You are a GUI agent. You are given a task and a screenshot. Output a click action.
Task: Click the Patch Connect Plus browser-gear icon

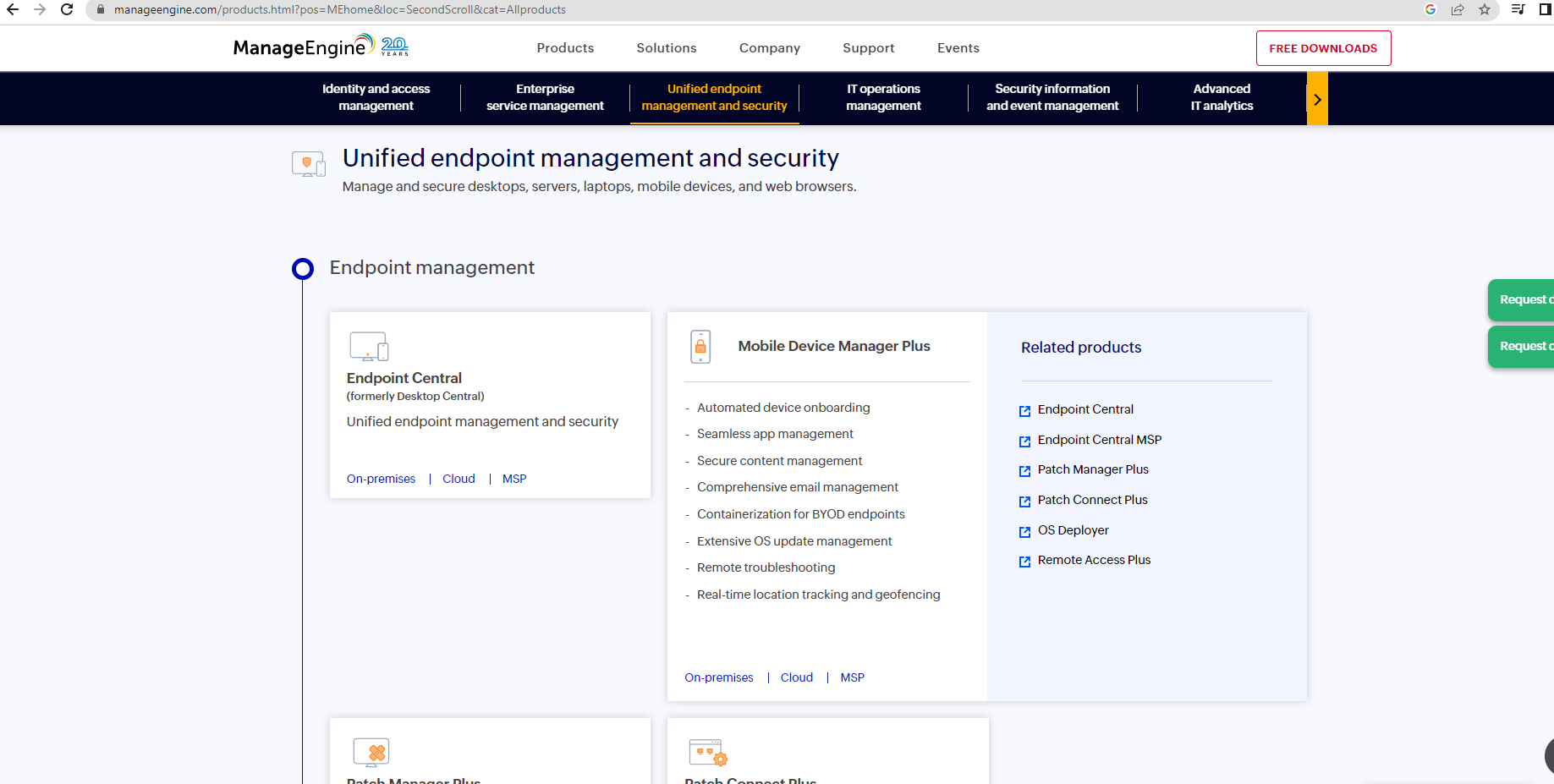(709, 752)
